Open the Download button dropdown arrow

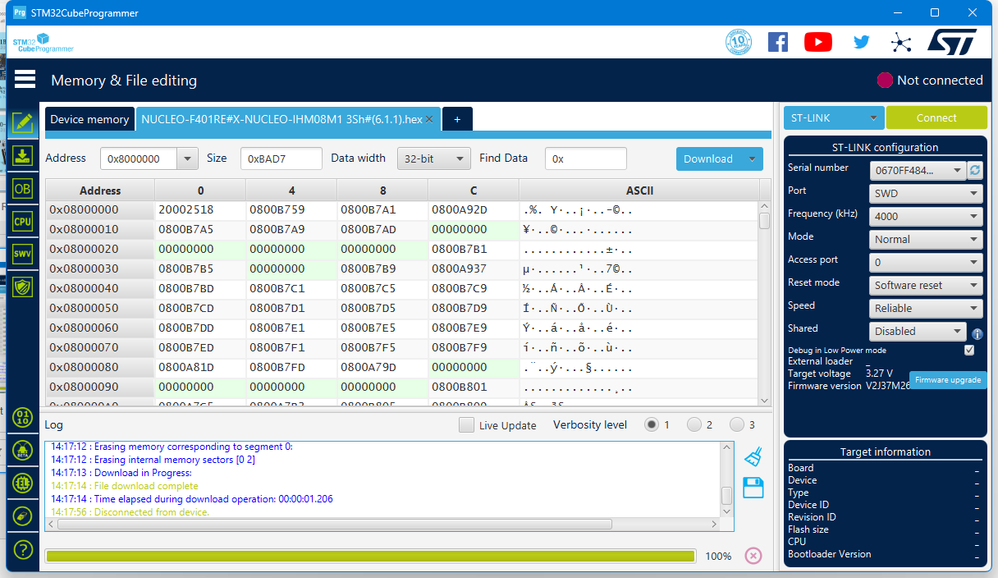pyautogui.click(x=752, y=159)
